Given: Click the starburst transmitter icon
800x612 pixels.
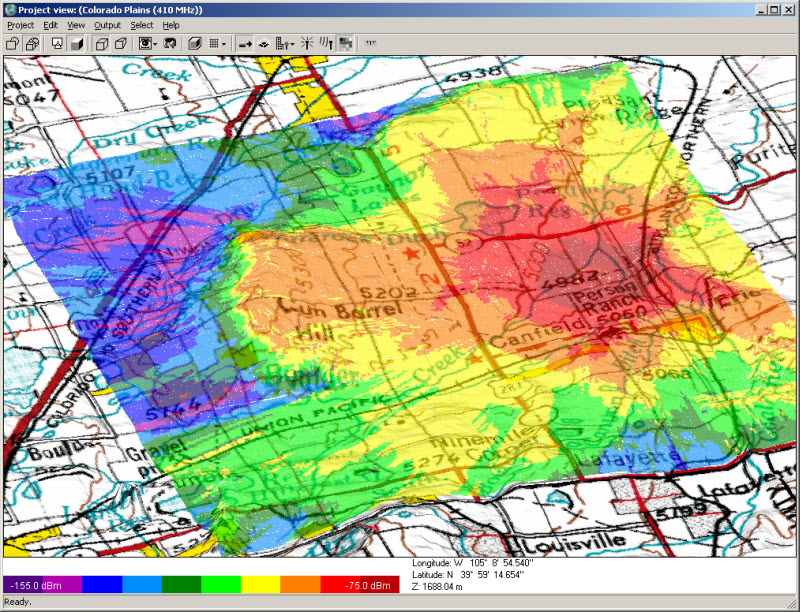Looking at the screenshot, I should point(307,43).
